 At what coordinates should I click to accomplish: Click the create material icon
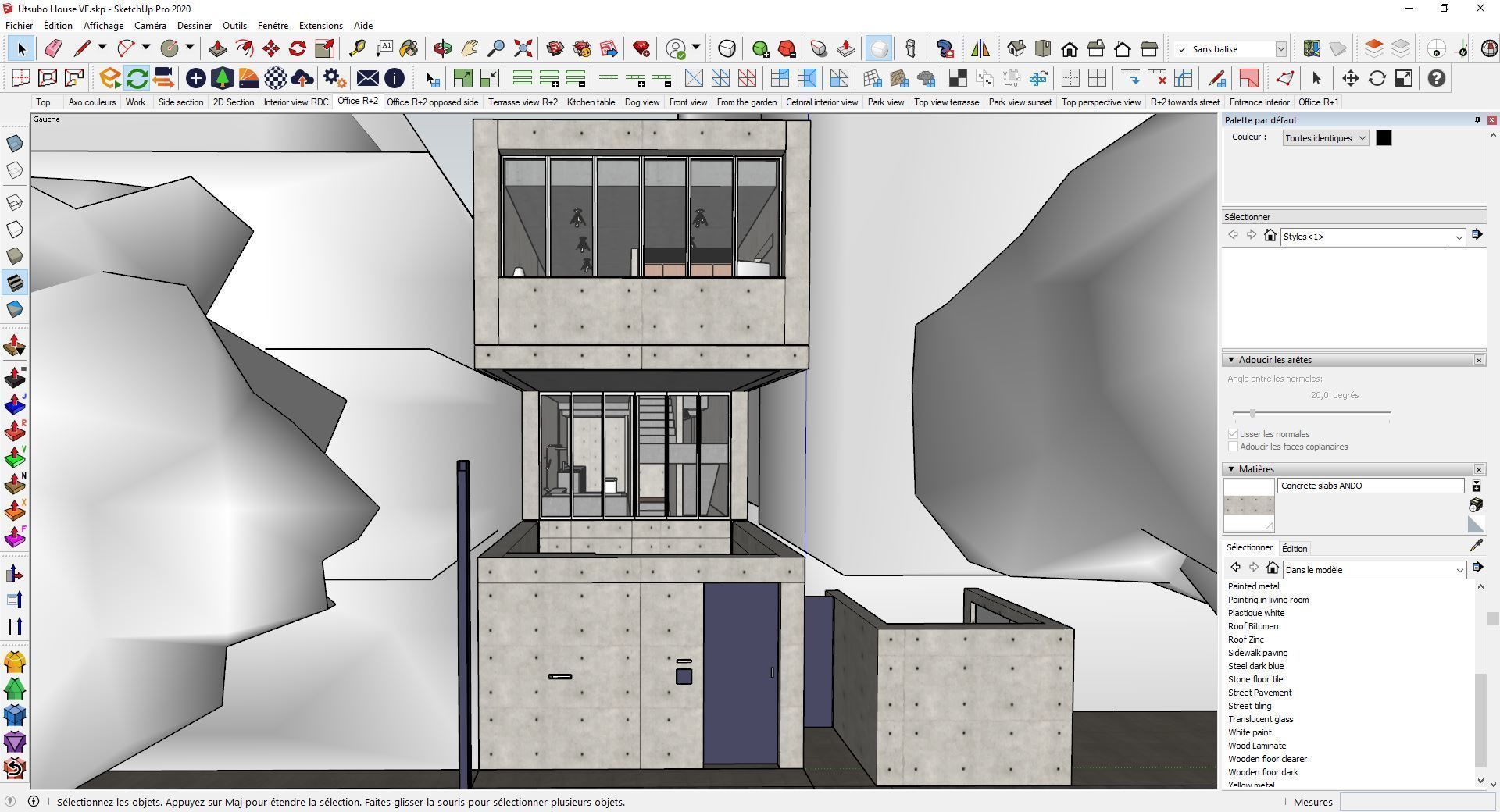(1476, 504)
